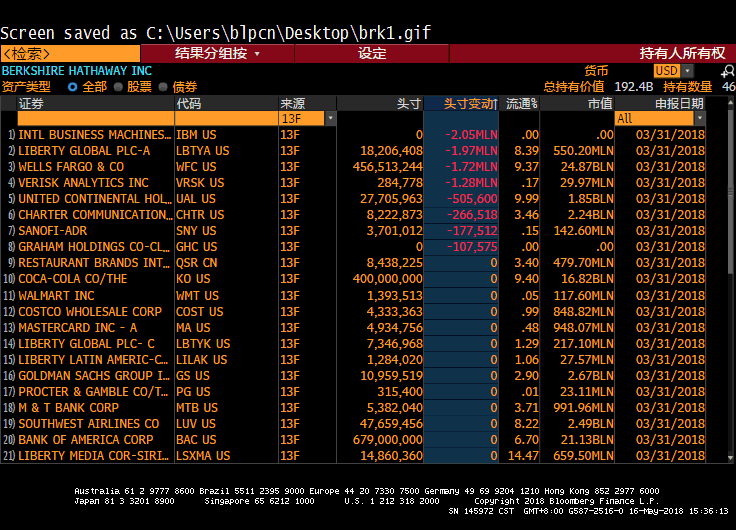Expand the All filing date dropdown

click(700, 118)
